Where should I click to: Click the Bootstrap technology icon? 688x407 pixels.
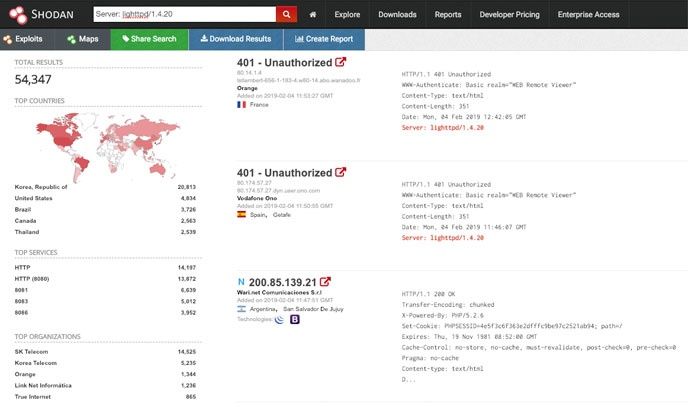point(295,320)
